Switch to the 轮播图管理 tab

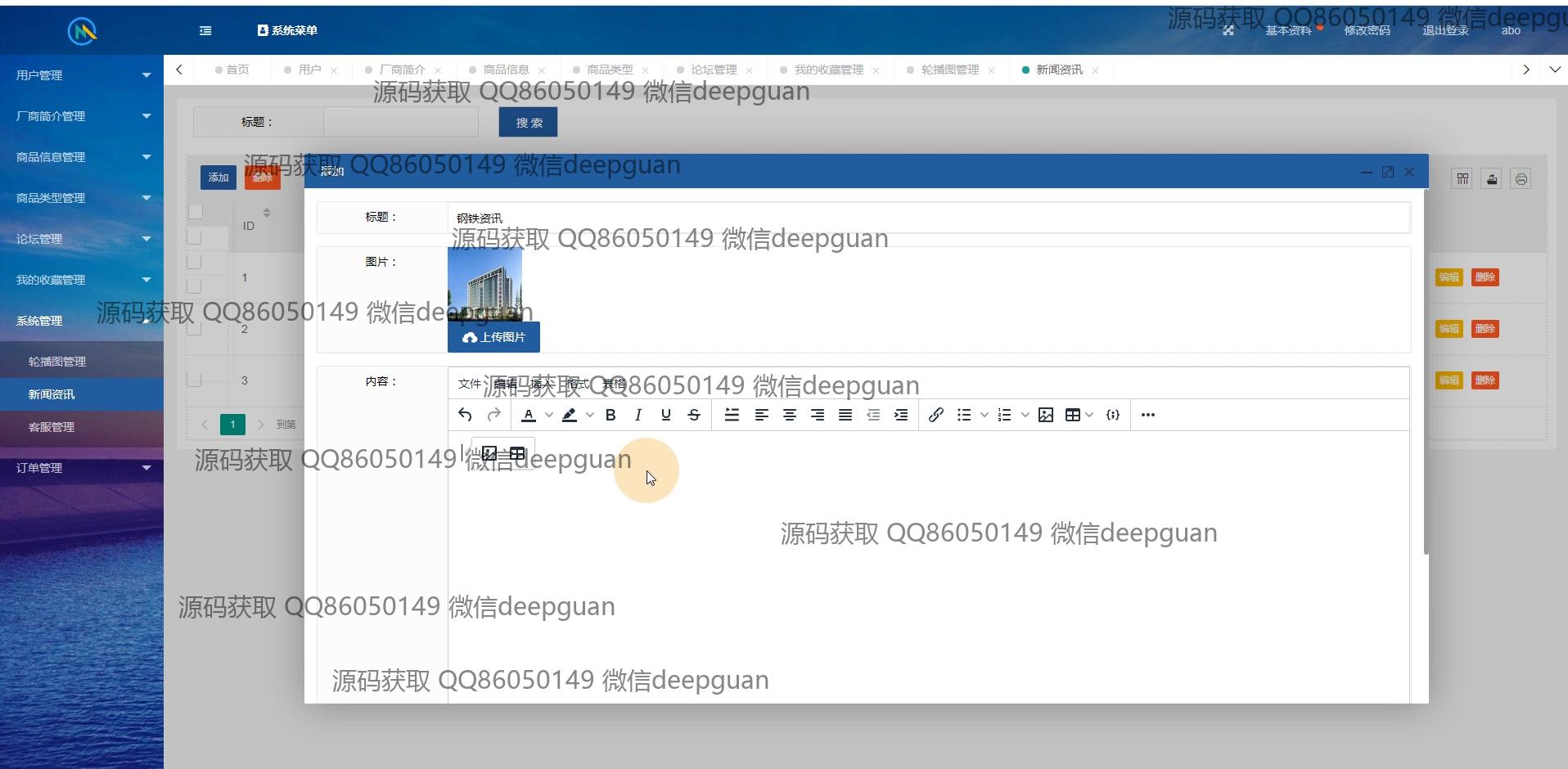[949, 70]
